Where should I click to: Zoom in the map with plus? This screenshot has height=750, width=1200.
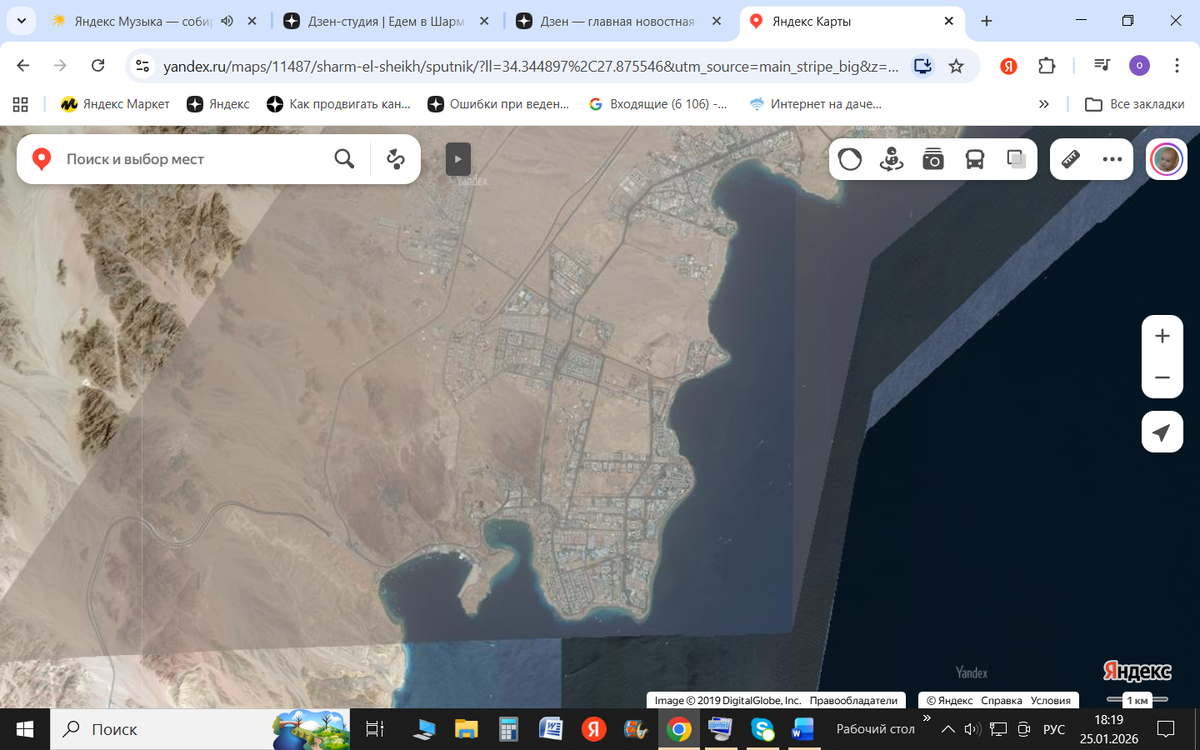tap(1162, 336)
